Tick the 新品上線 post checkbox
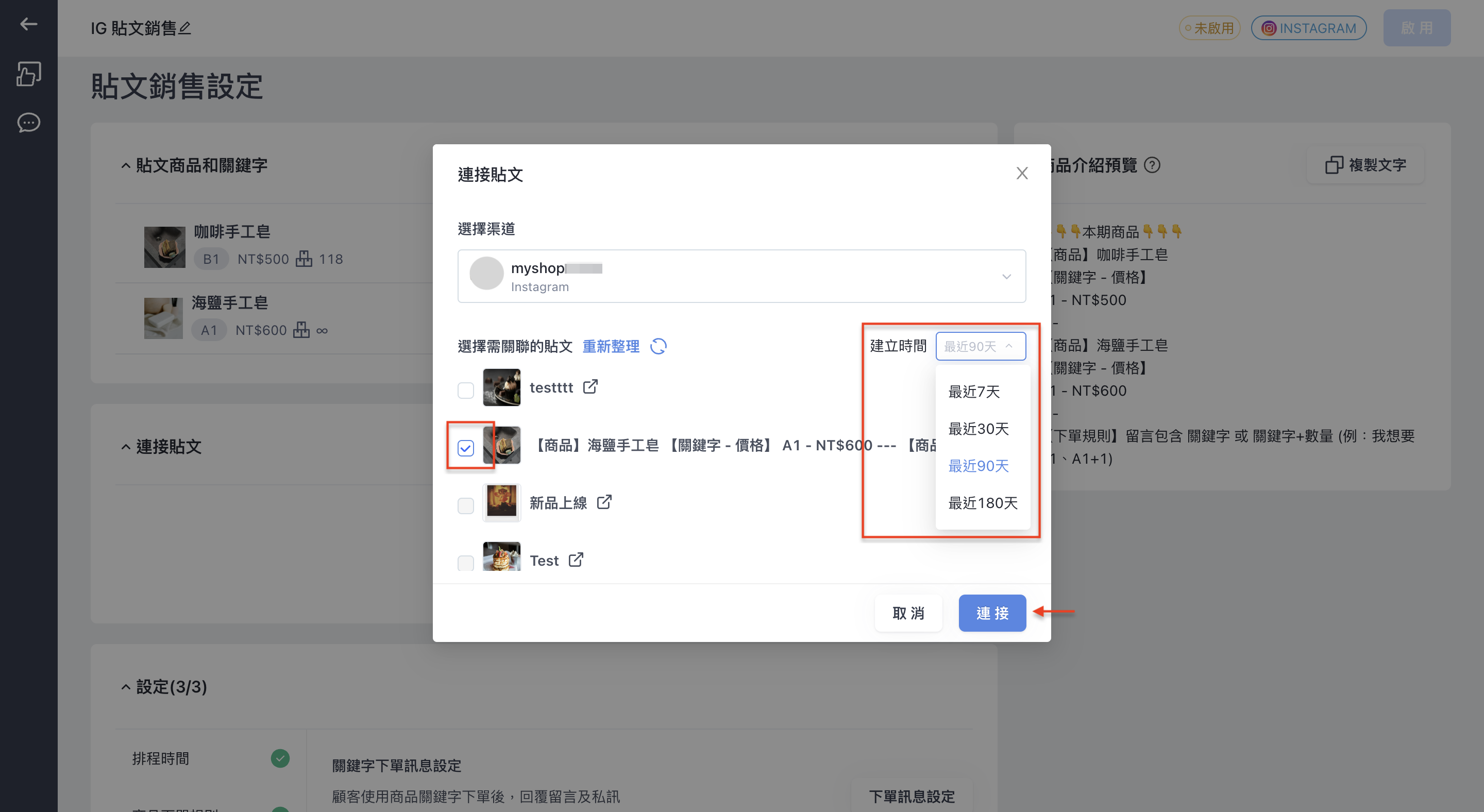The height and width of the screenshot is (812, 1484). [x=465, y=505]
